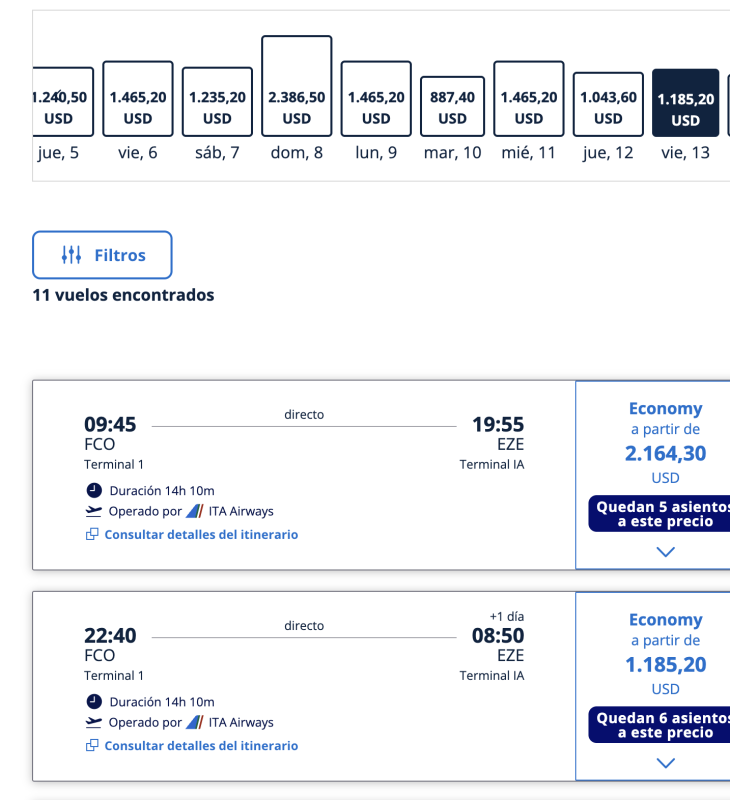Image resolution: width=730 pixels, height=800 pixels.
Task: Click the 22:40 FCO flight card
Action: click(304, 686)
